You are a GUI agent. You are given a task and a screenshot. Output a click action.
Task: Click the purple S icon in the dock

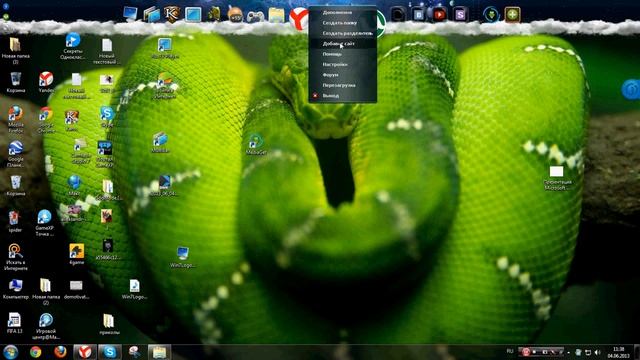(x=460, y=15)
